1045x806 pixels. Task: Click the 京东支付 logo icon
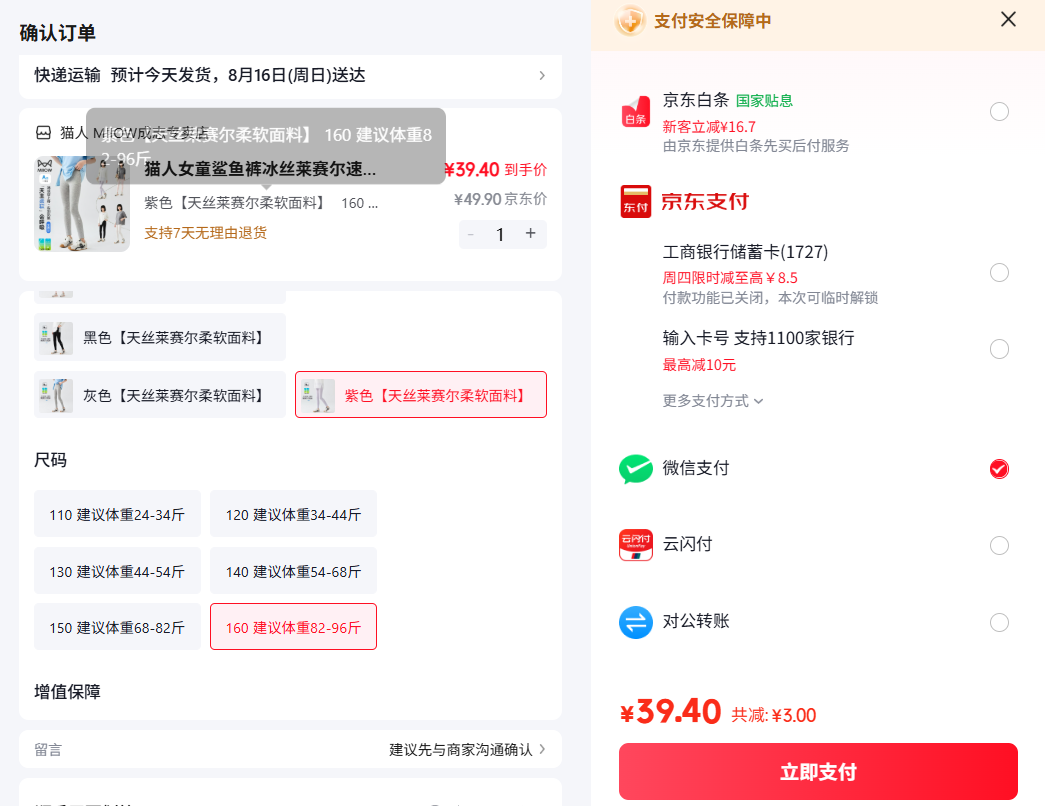pos(636,201)
